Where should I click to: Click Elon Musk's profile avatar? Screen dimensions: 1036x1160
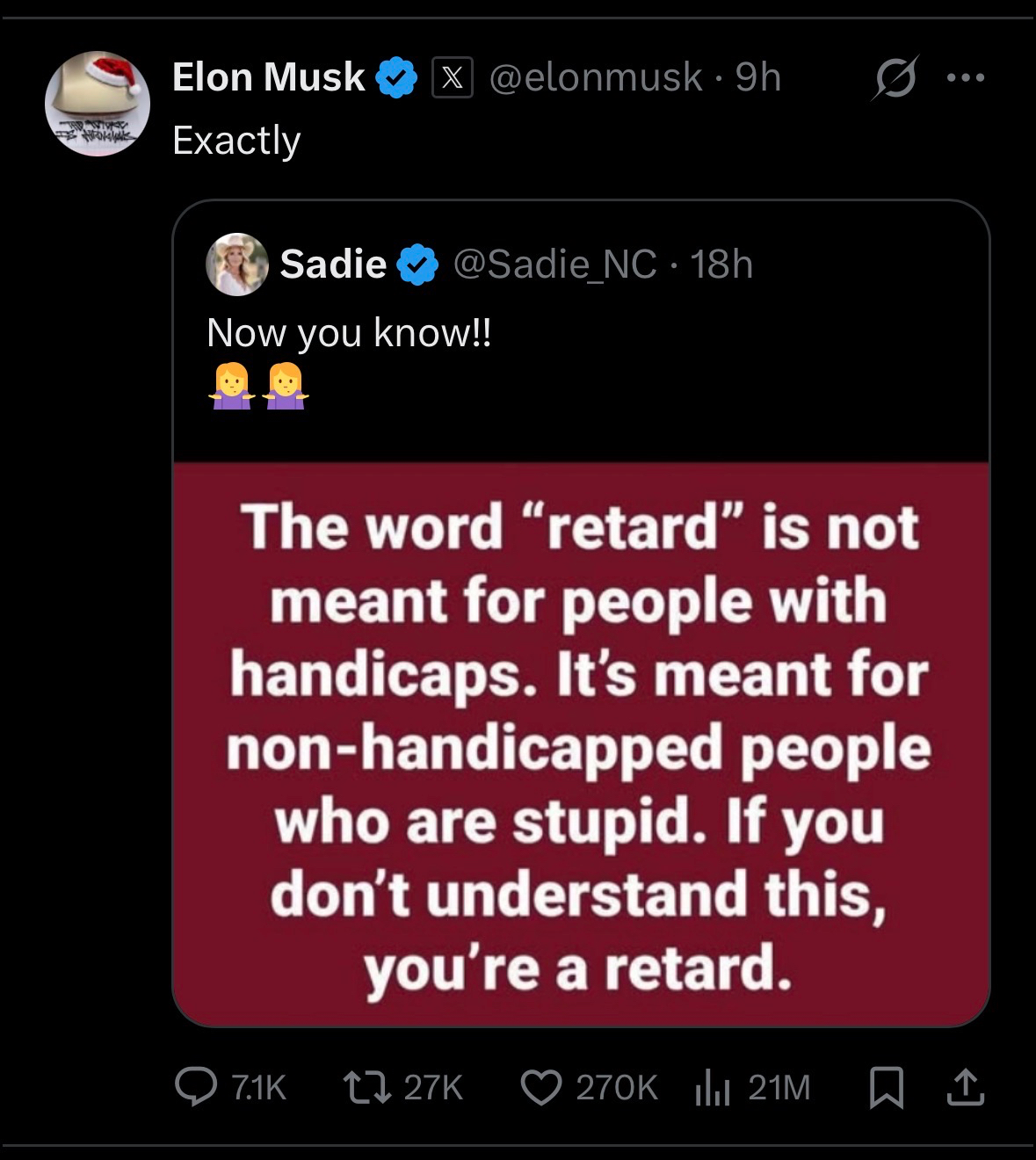(x=98, y=104)
